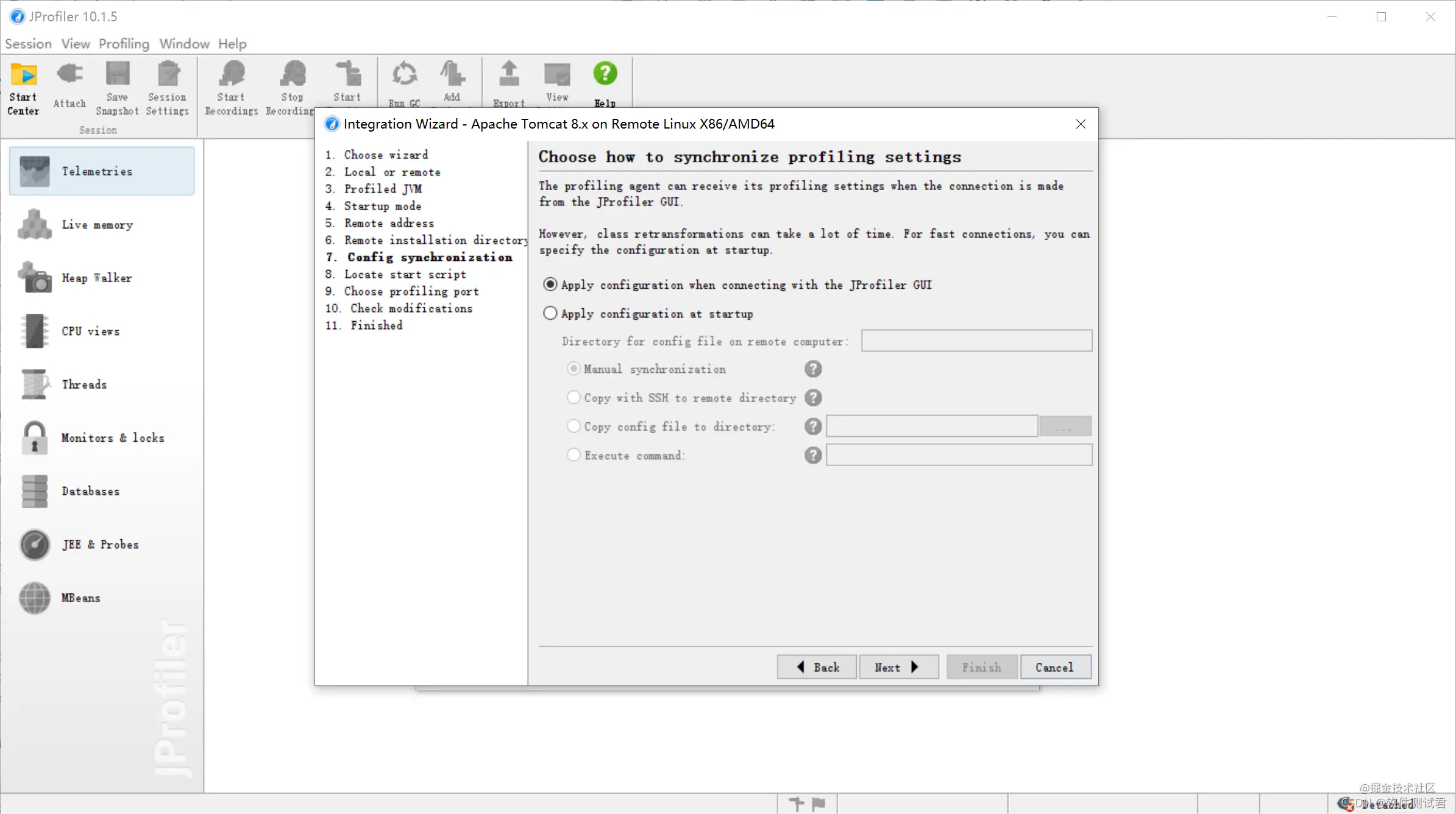This screenshot has width=1456, height=814.
Task: Open the Session menu
Action: 28,44
